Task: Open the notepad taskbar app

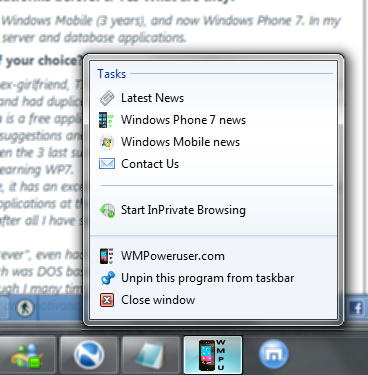Action: tap(151, 355)
